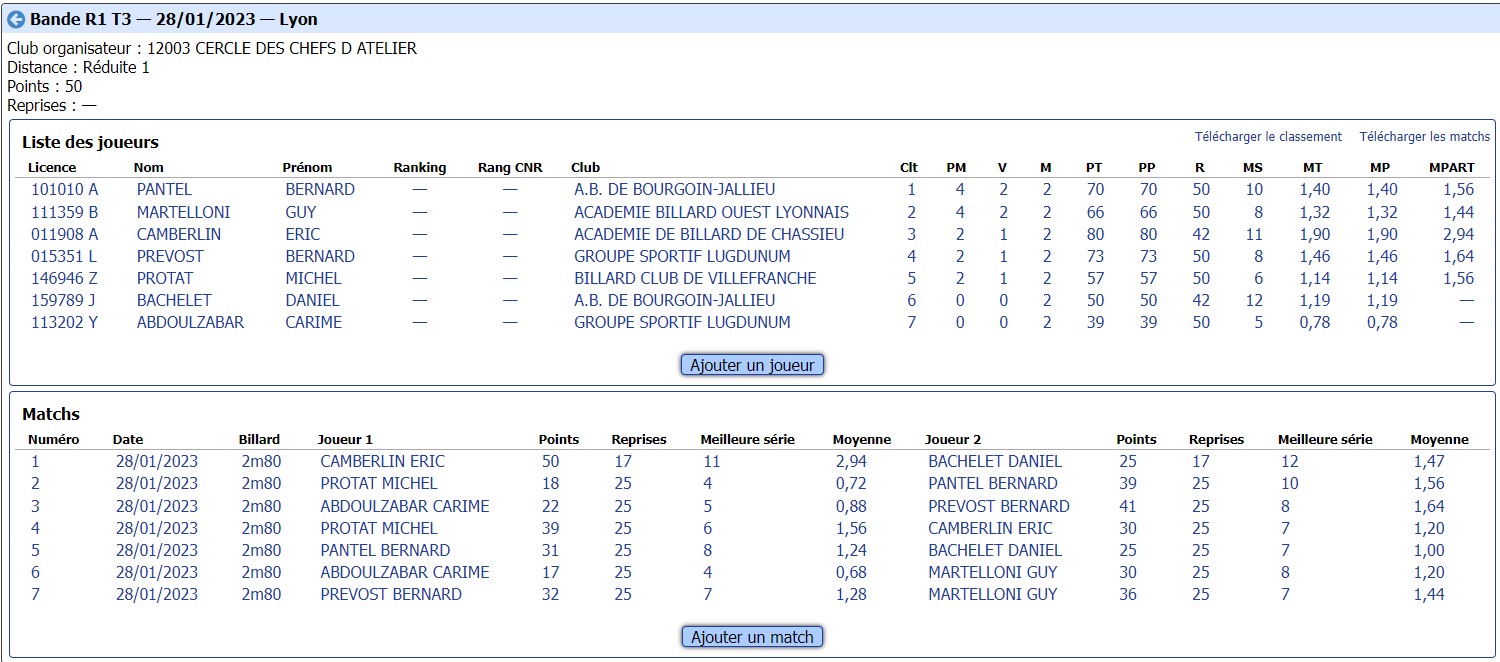The height and width of the screenshot is (662, 1500).
Task: Click the club ACADEMIE DE BILLARD DE CHASSIEU
Action: pos(709,234)
